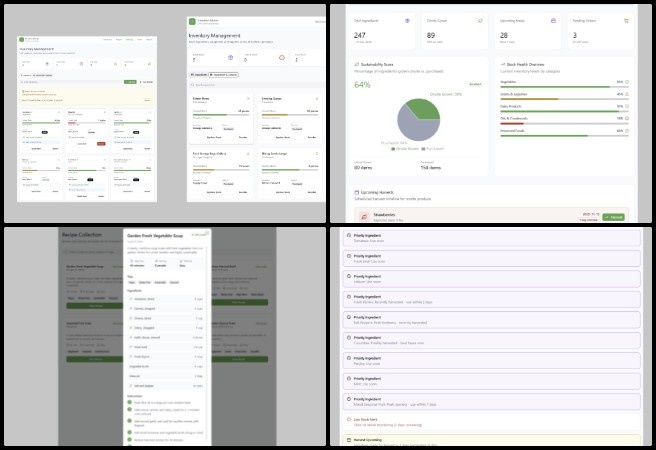656x450 pixels.
Task: Select the Ingredients tab in Inventory Management
Action: (197, 75)
